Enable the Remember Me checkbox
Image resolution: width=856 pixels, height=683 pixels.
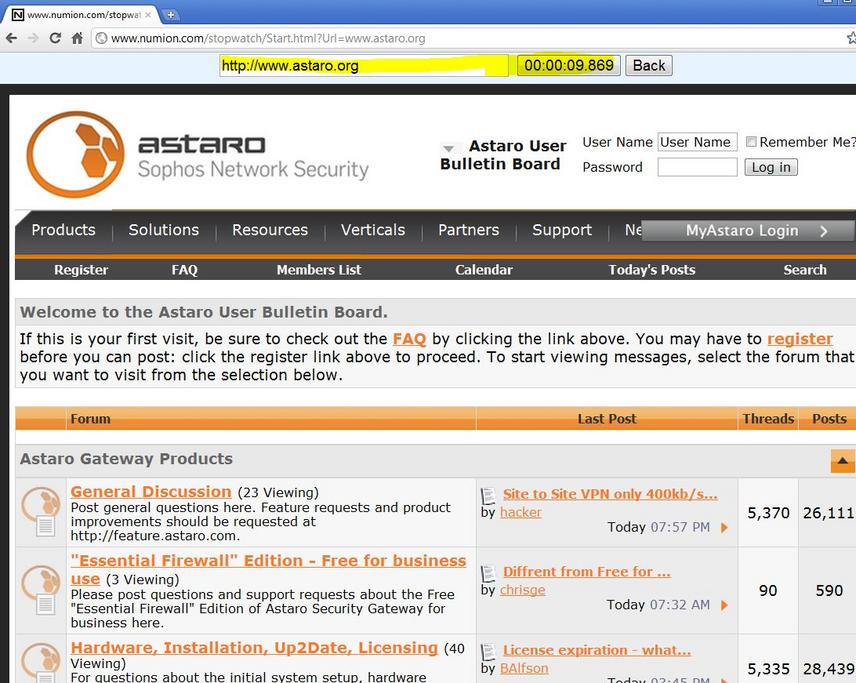(751, 142)
